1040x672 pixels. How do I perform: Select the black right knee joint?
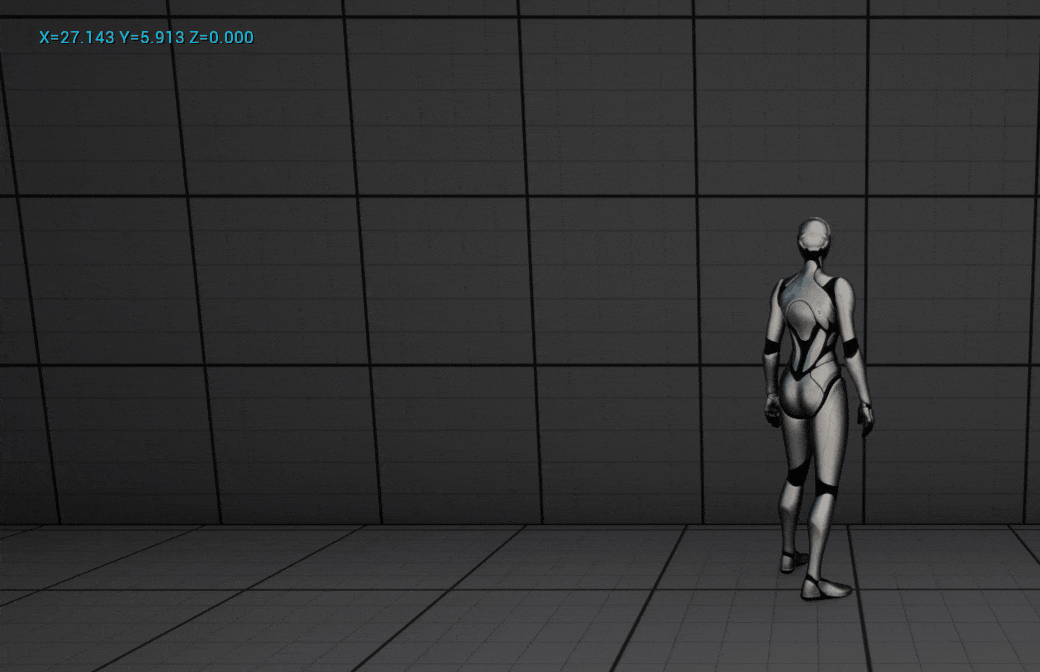click(x=825, y=489)
